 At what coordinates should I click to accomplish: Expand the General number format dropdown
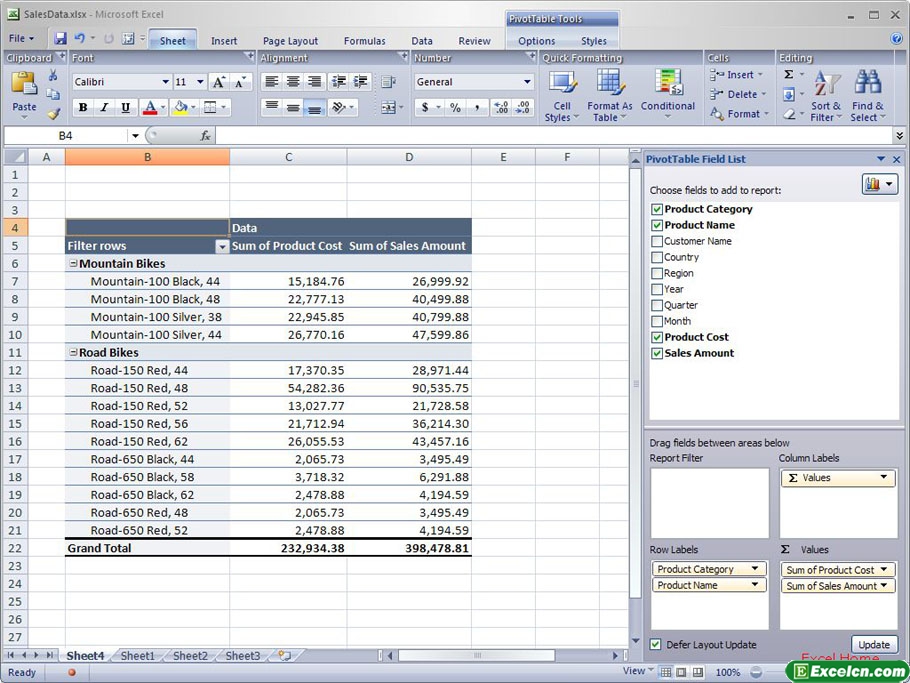click(x=527, y=82)
